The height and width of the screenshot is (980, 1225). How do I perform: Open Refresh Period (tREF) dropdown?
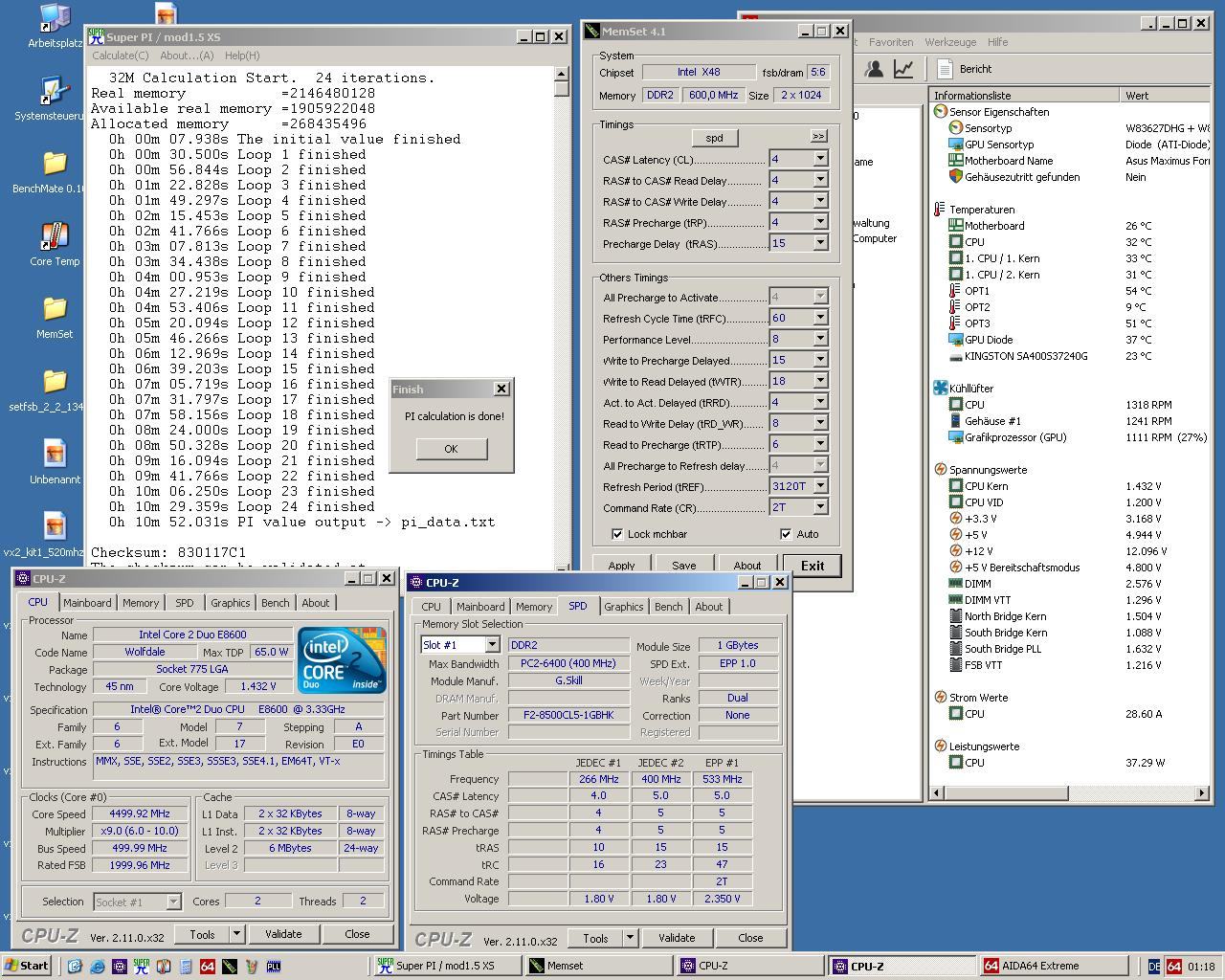click(820, 486)
